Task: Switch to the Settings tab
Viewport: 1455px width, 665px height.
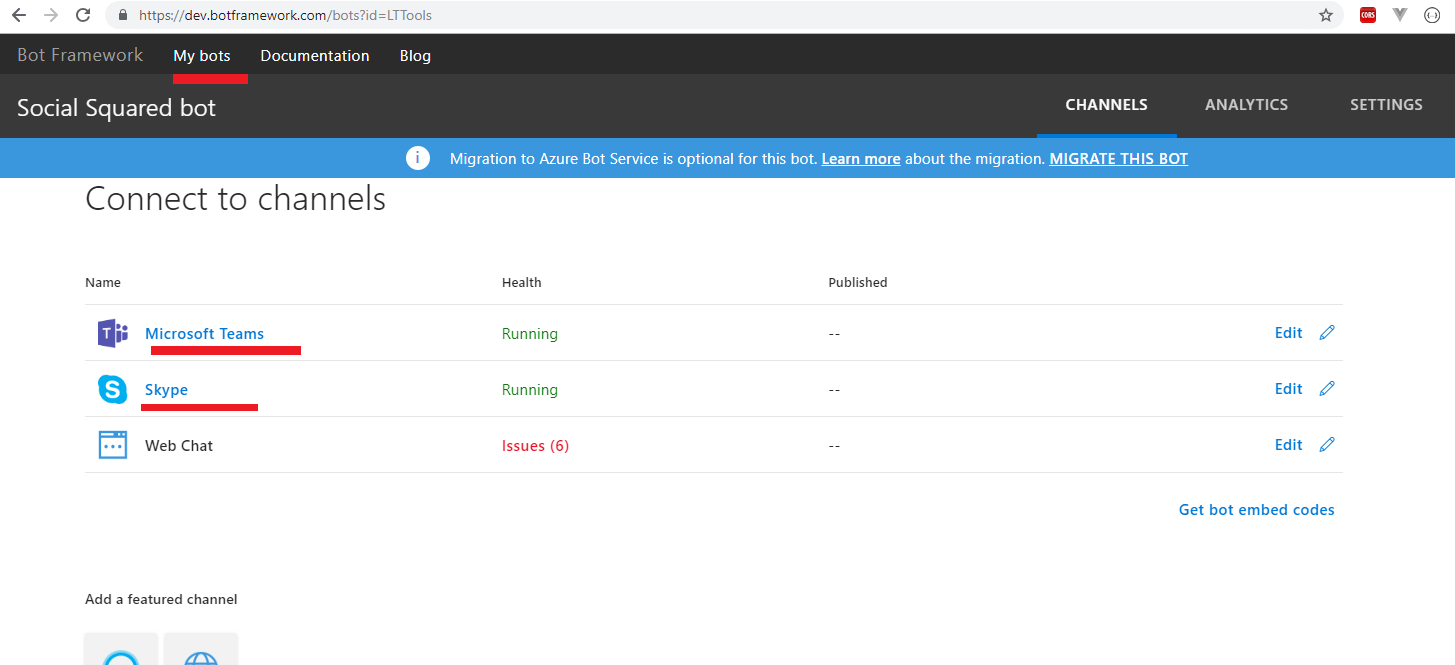Action: point(1385,105)
